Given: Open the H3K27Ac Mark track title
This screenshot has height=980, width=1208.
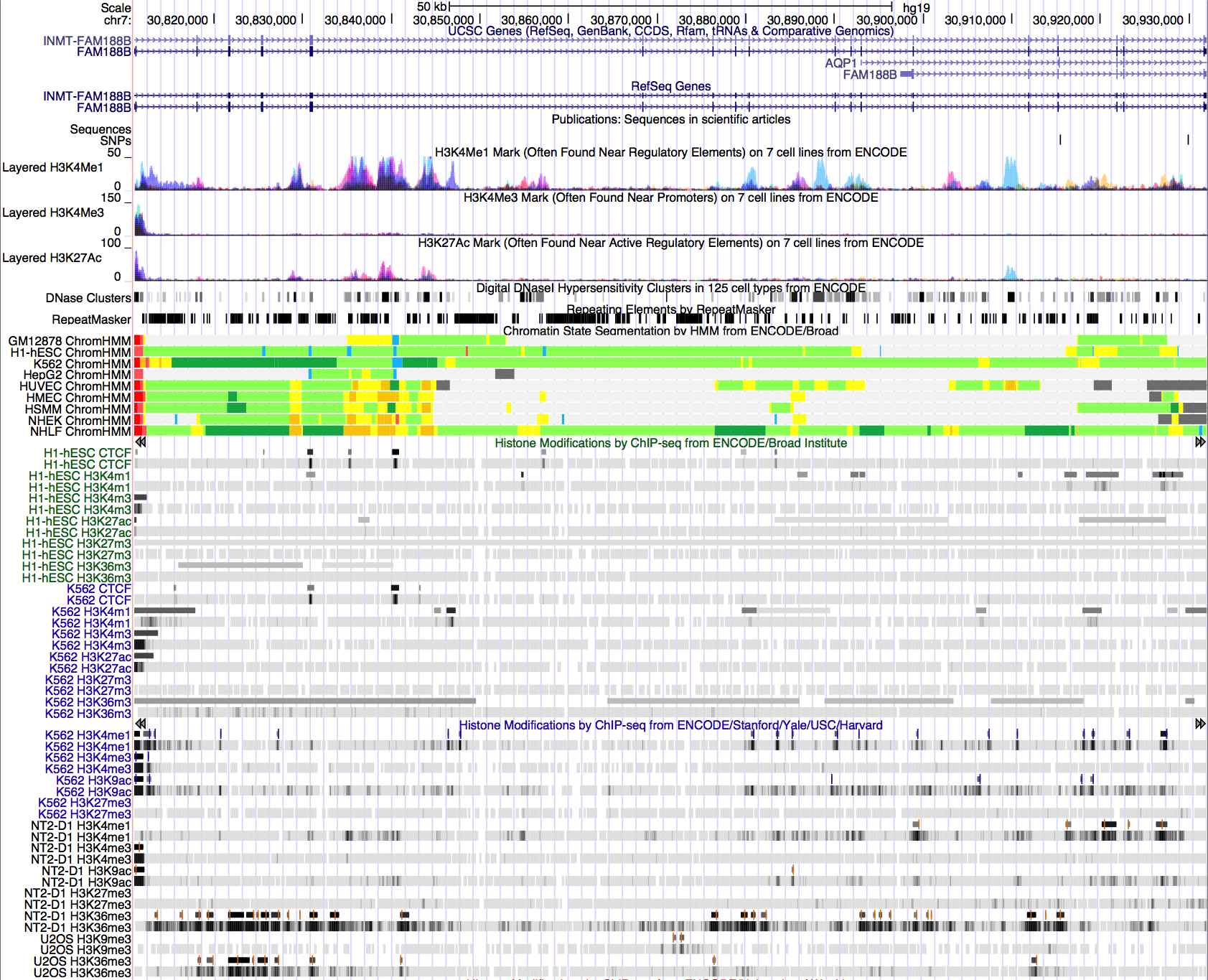Looking at the screenshot, I should (670, 243).
